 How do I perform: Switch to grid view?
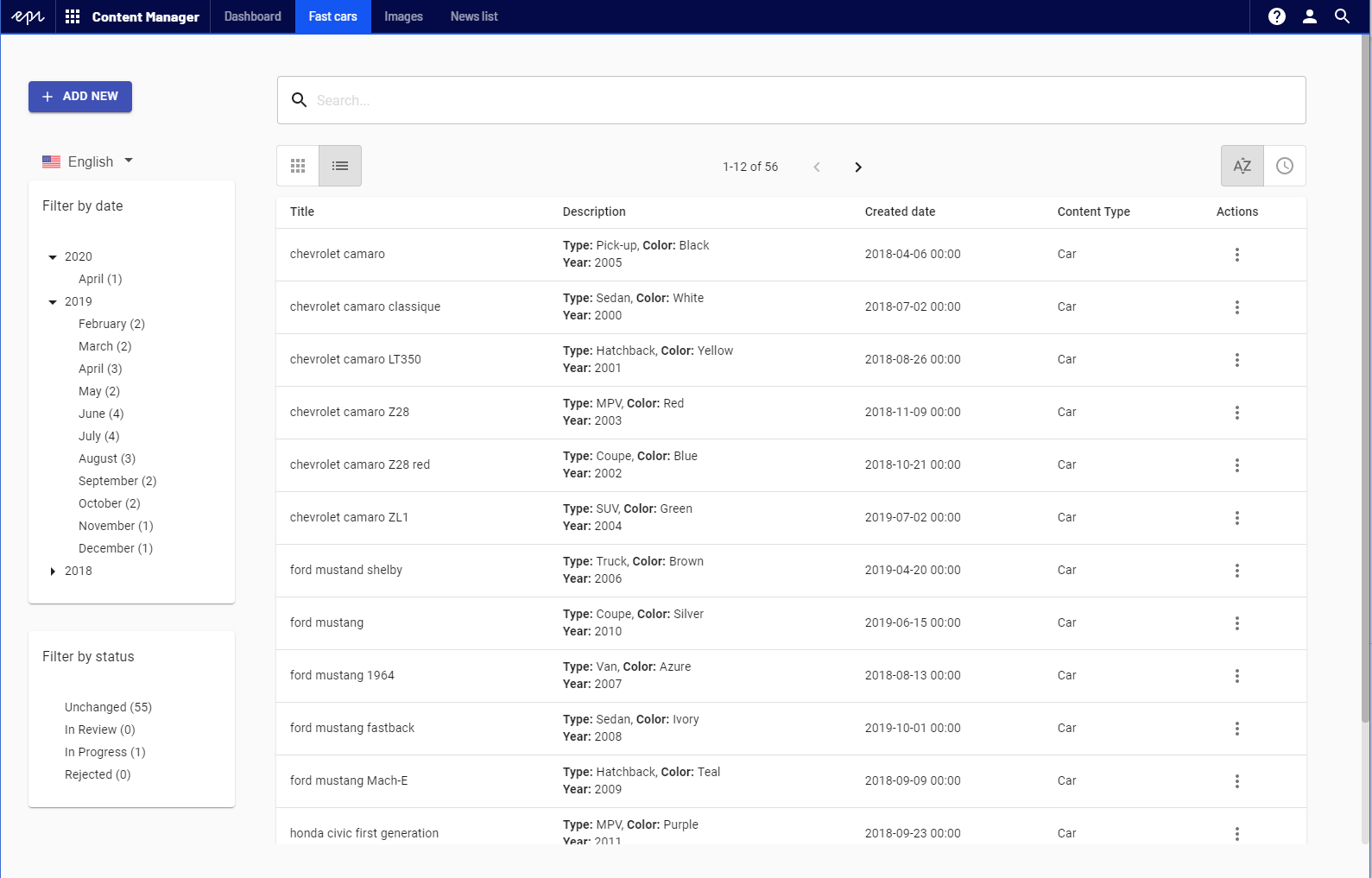298,166
